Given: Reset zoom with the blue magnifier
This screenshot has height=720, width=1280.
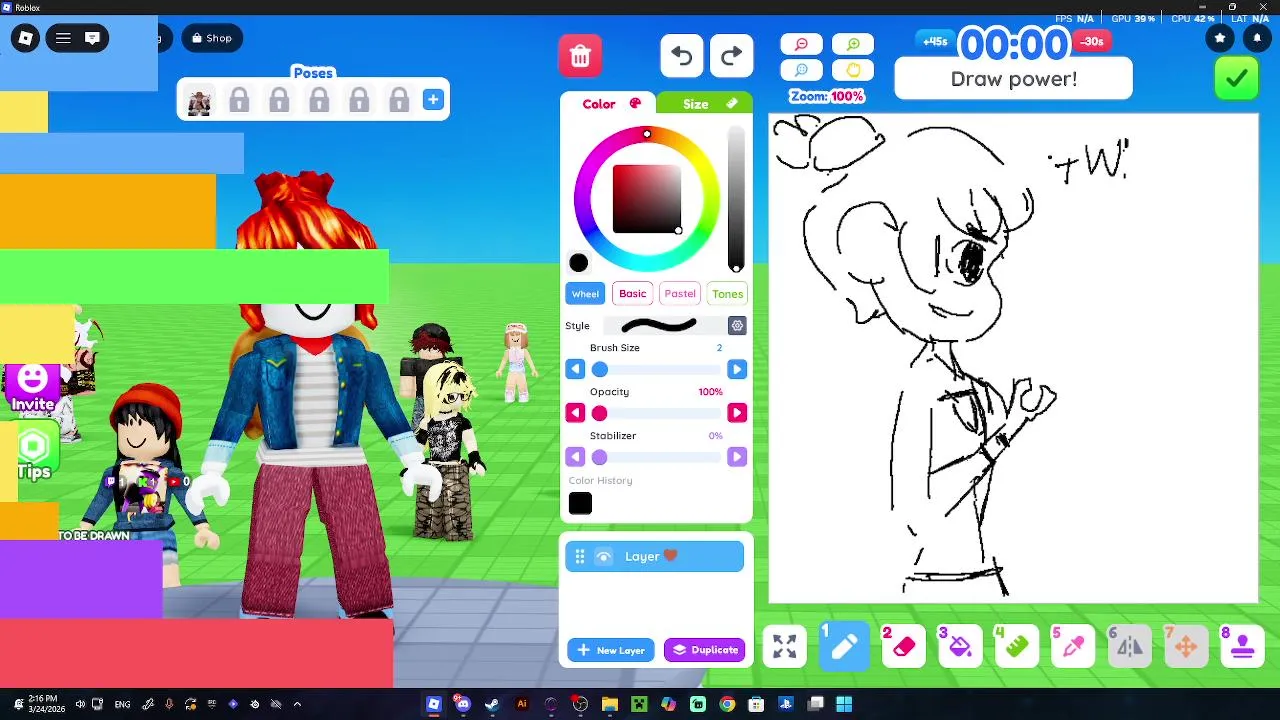Looking at the screenshot, I should (x=801, y=70).
